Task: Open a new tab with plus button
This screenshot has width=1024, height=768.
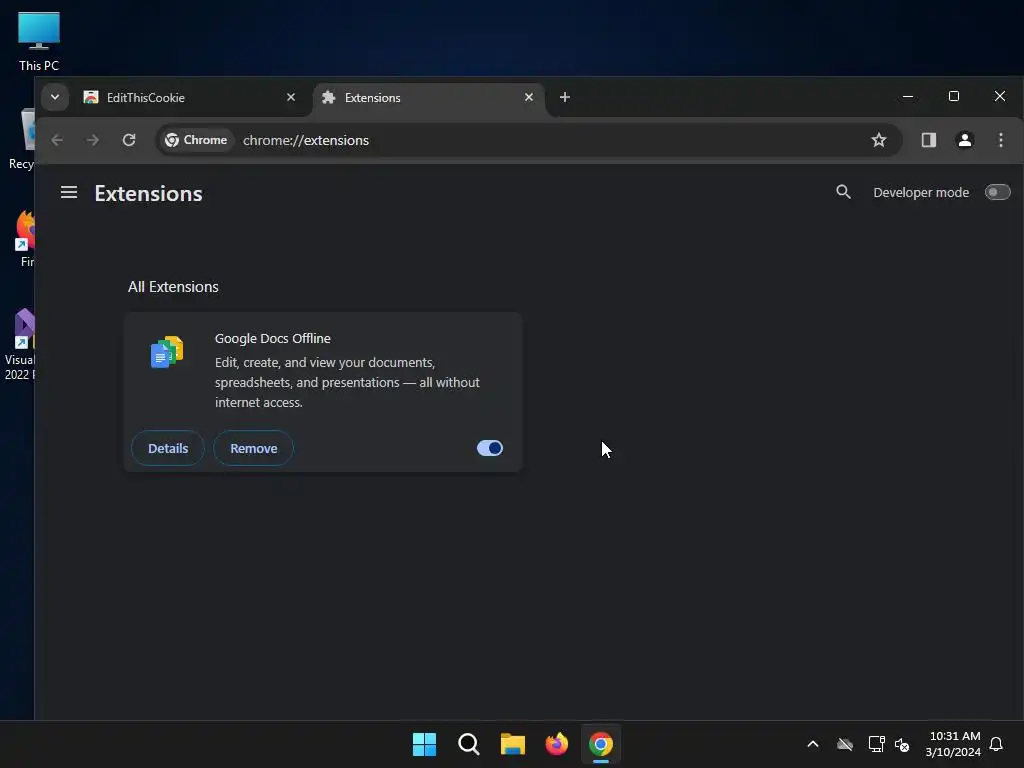Action: [x=565, y=97]
